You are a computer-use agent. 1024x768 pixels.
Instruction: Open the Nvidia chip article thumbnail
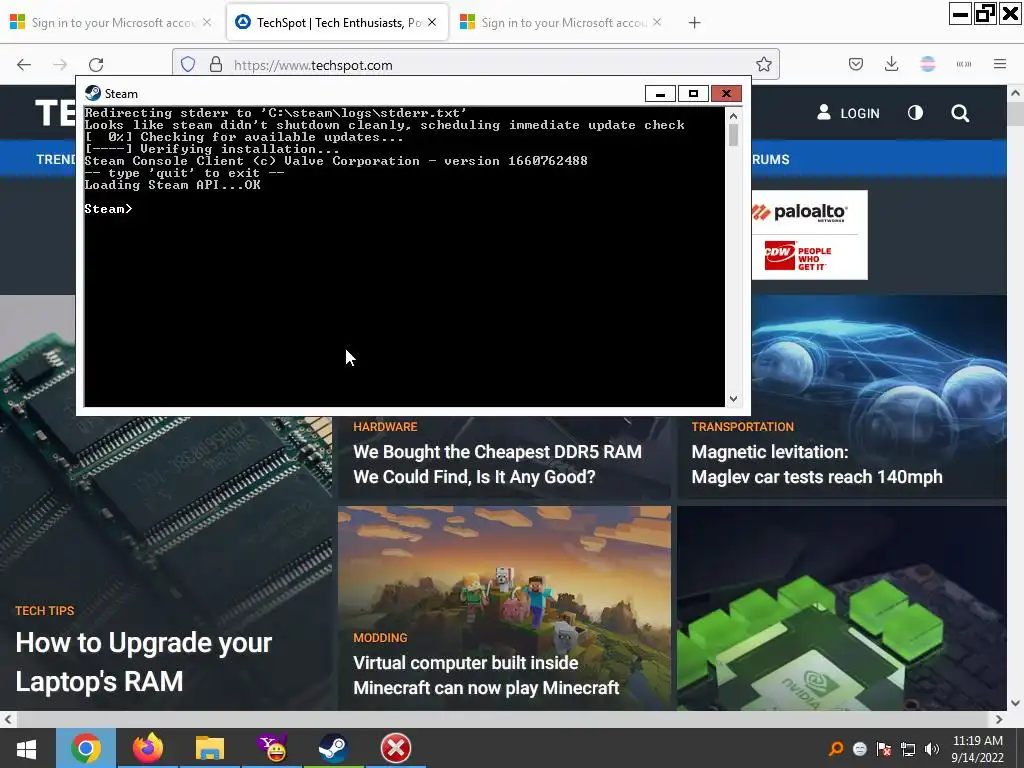[841, 608]
